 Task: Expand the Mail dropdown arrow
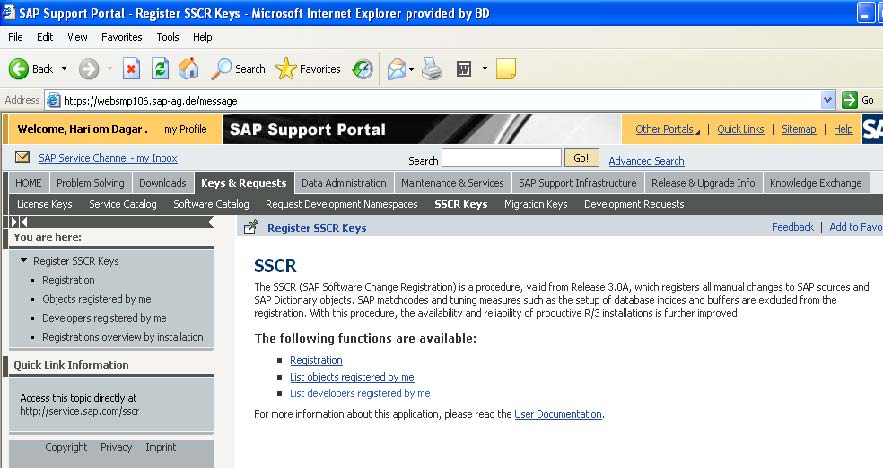click(412, 69)
